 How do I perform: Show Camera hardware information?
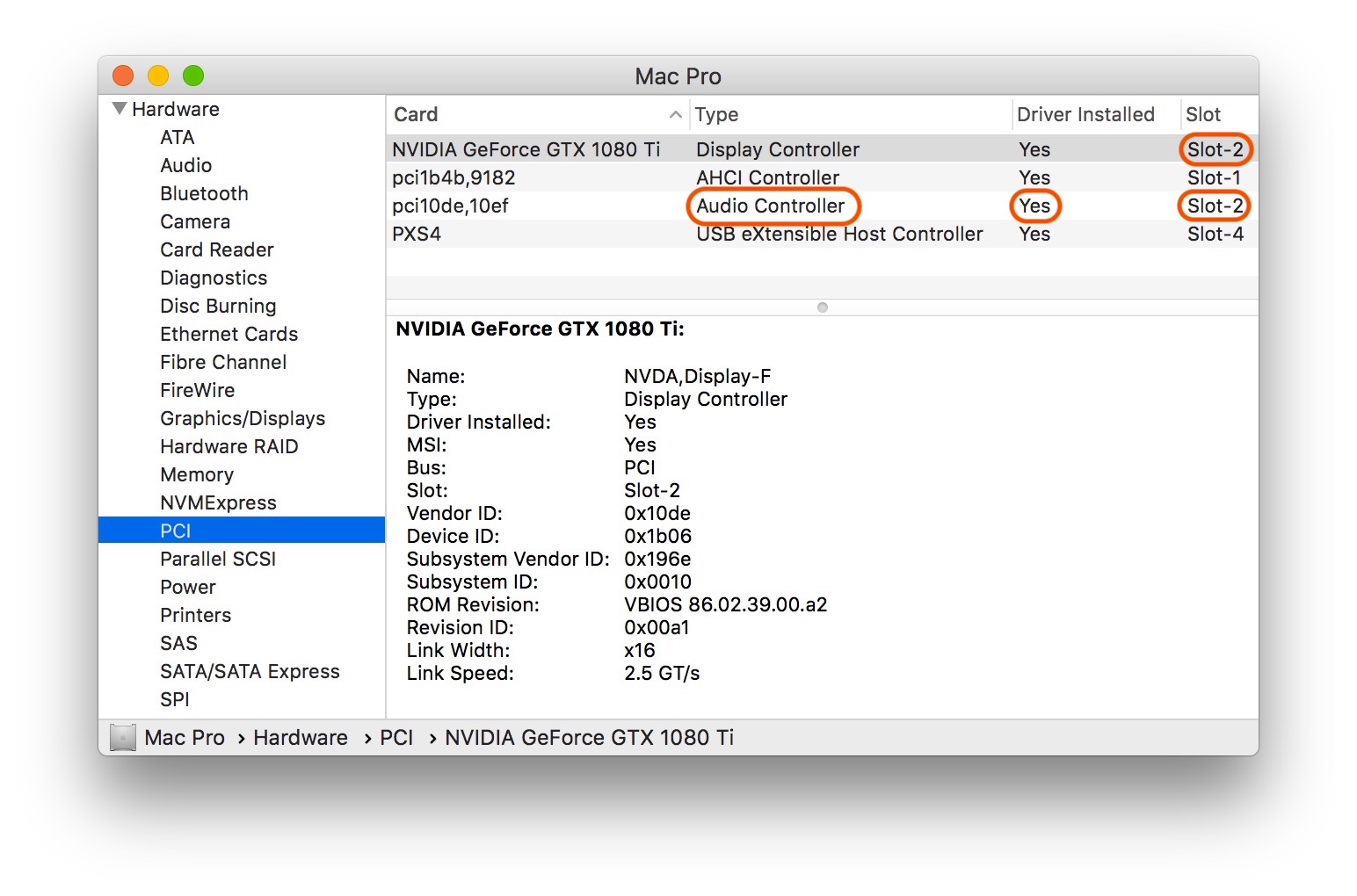[195, 221]
